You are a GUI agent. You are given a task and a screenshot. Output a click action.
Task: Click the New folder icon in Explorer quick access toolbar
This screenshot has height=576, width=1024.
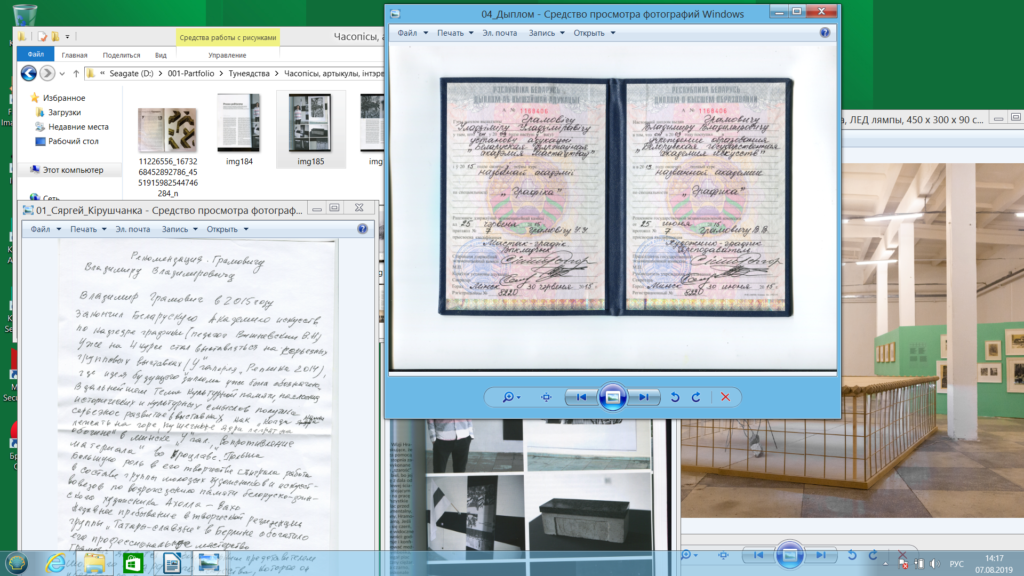point(56,37)
